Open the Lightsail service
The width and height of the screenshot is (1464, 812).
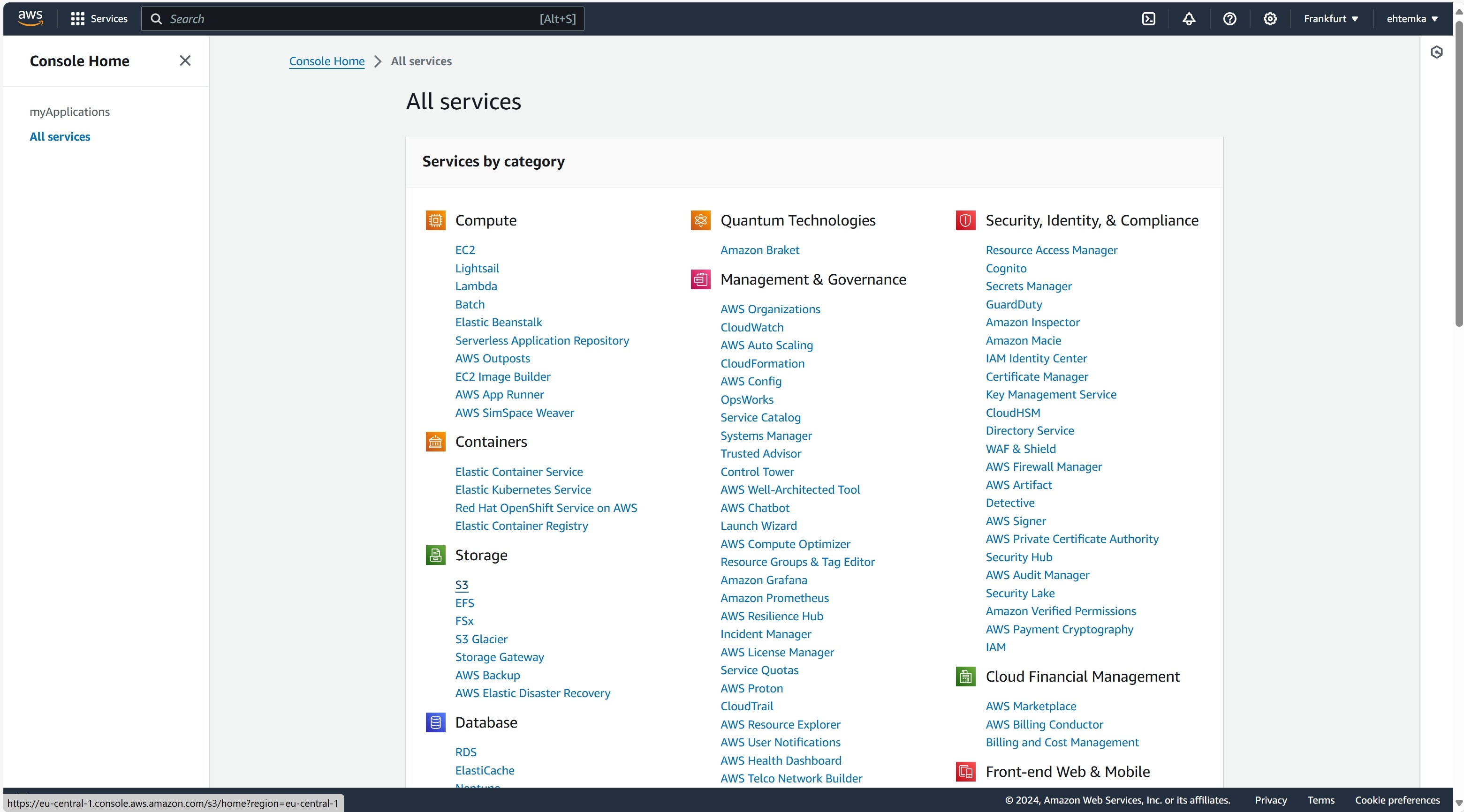coord(477,268)
